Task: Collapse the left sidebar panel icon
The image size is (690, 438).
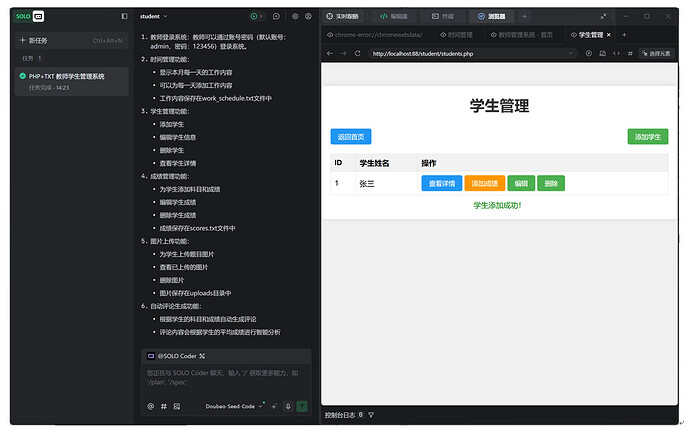Action: [x=124, y=16]
